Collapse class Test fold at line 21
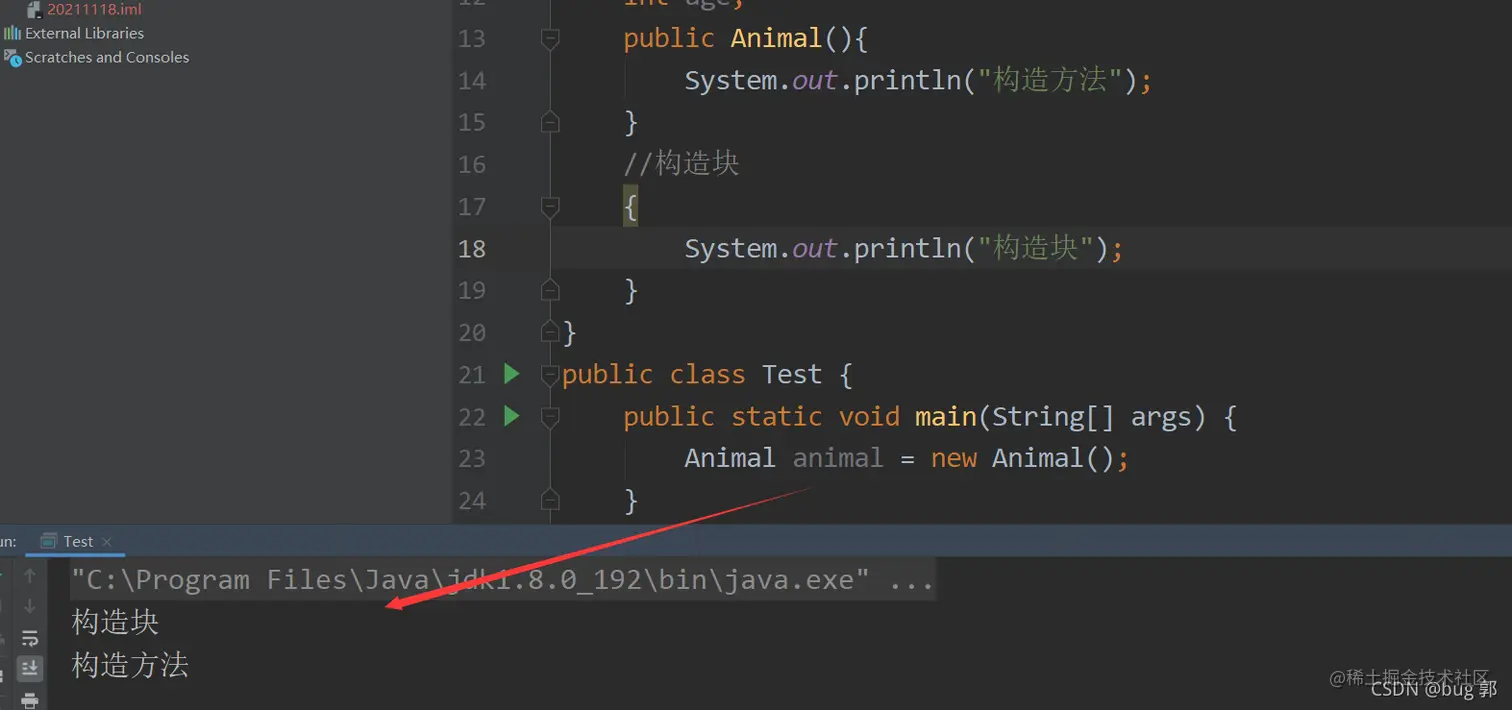The image size is (1512, 710). [x=549, y=374]
